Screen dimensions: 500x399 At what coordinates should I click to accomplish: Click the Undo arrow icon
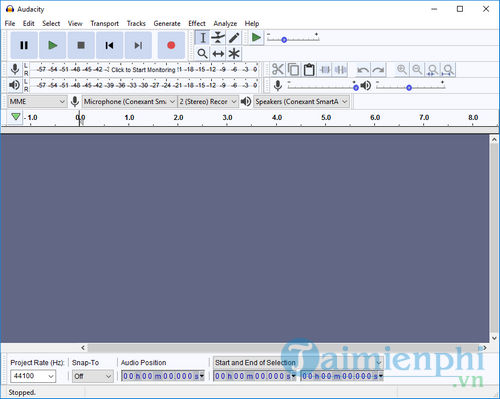pyautogui.click(x=363, y=69)
